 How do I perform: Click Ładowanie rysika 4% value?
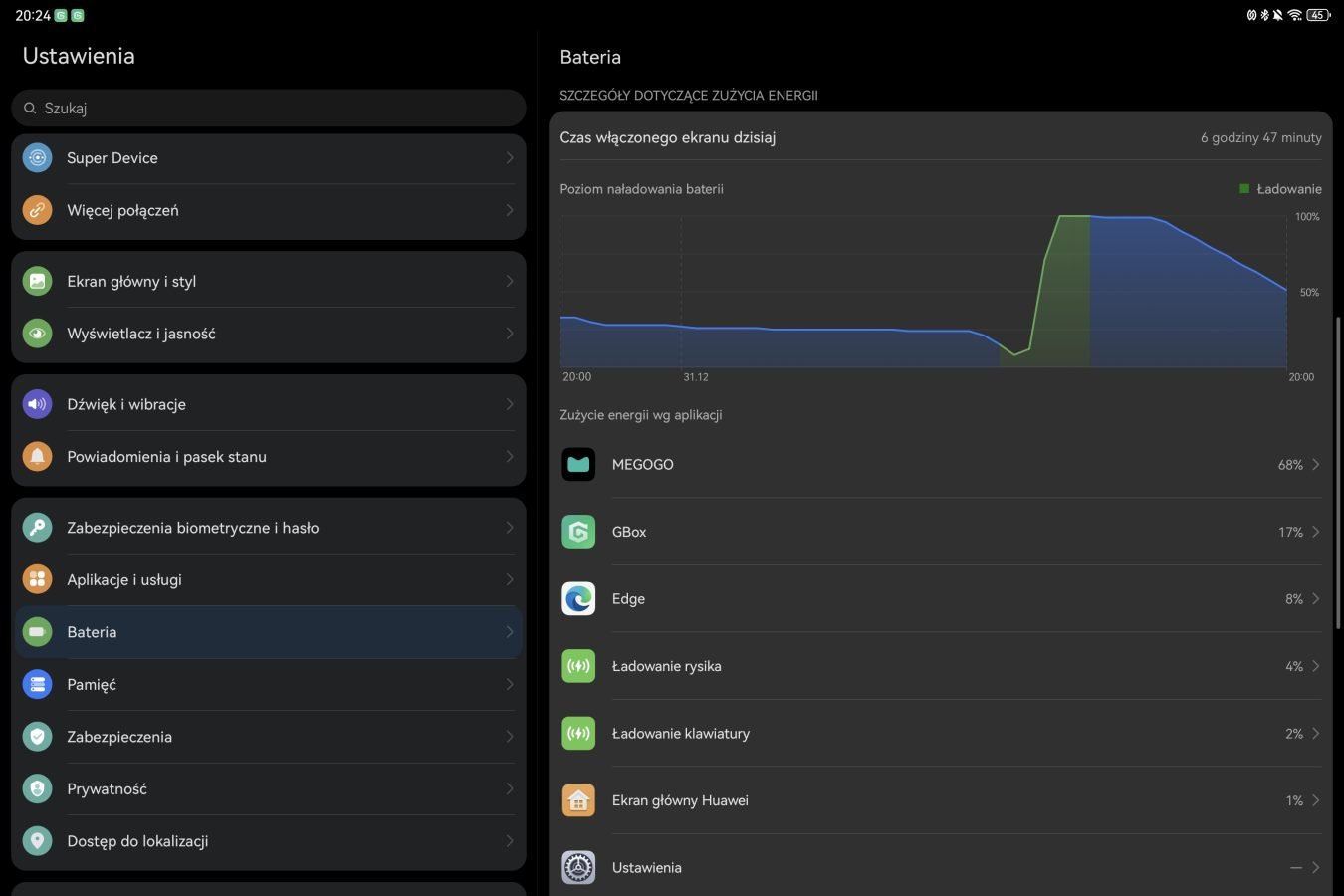click(x=1294, y=666)
